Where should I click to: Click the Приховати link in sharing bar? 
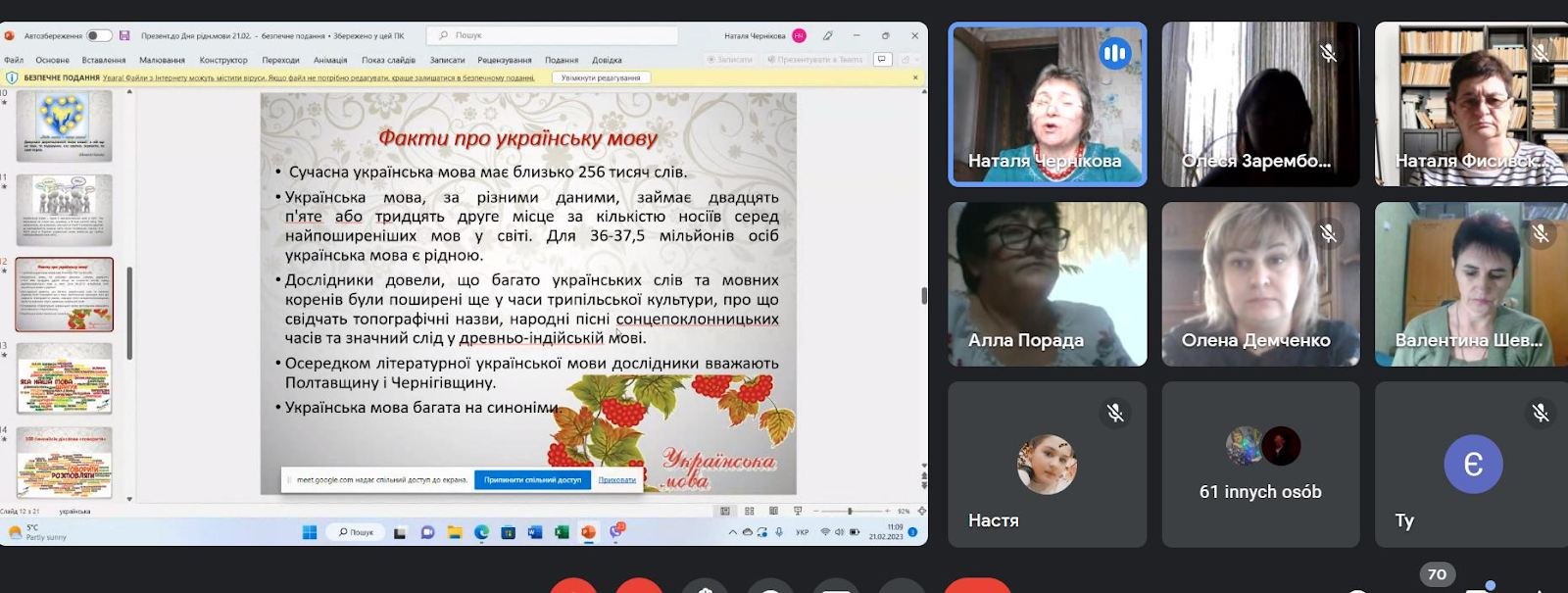click(x=617, y=479)
